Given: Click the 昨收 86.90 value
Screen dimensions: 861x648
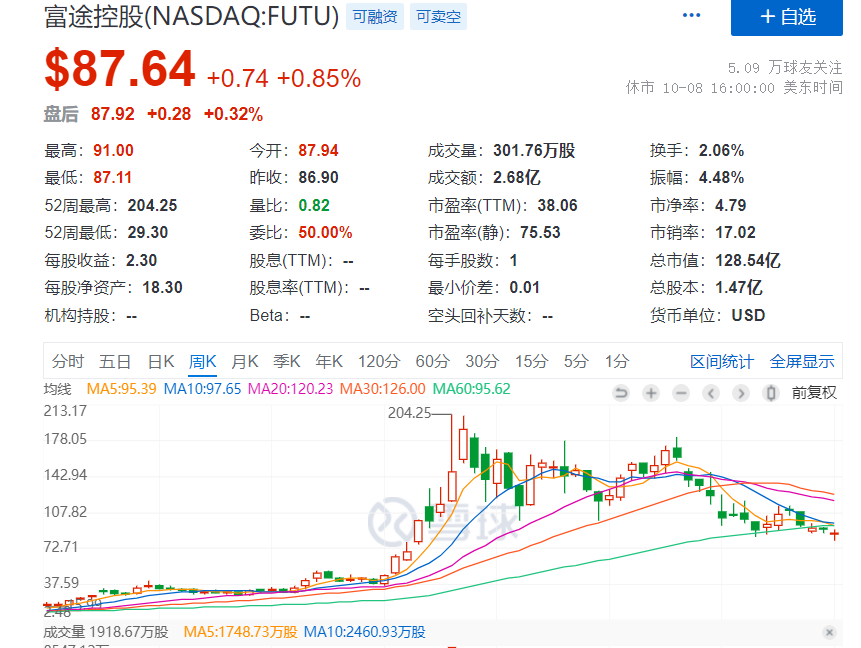Looking at the screenshot, I should 318,177.
